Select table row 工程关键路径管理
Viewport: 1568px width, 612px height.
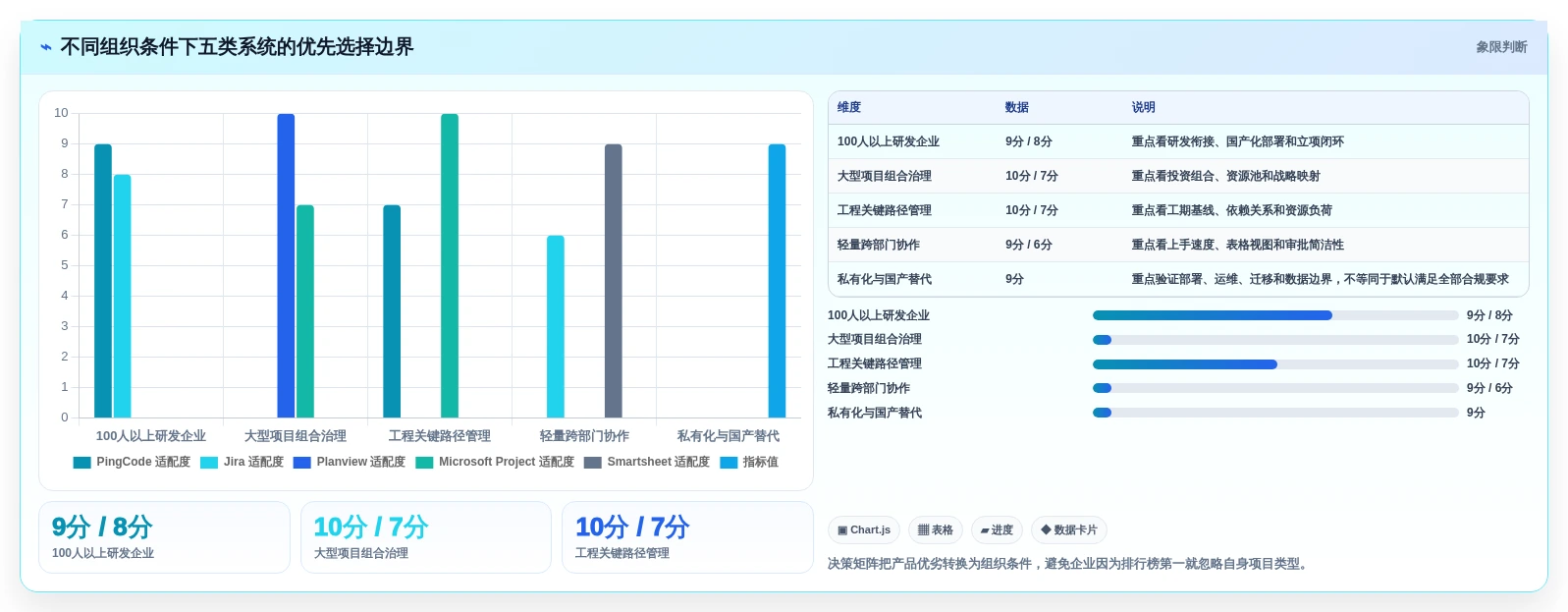point(1178,210)
